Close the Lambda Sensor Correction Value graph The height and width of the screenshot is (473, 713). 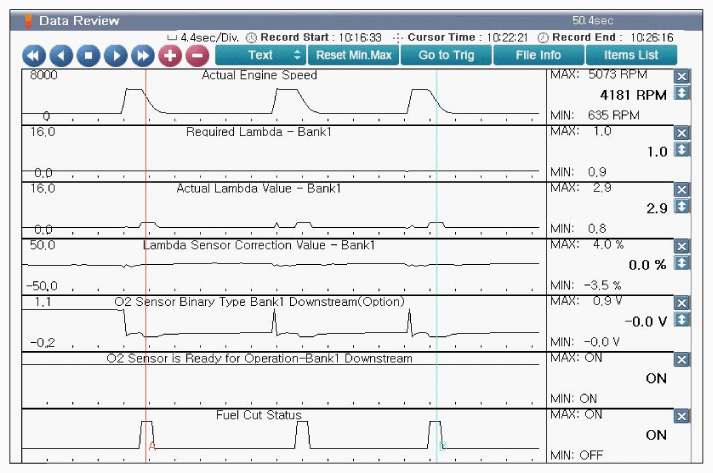(682, 246)
